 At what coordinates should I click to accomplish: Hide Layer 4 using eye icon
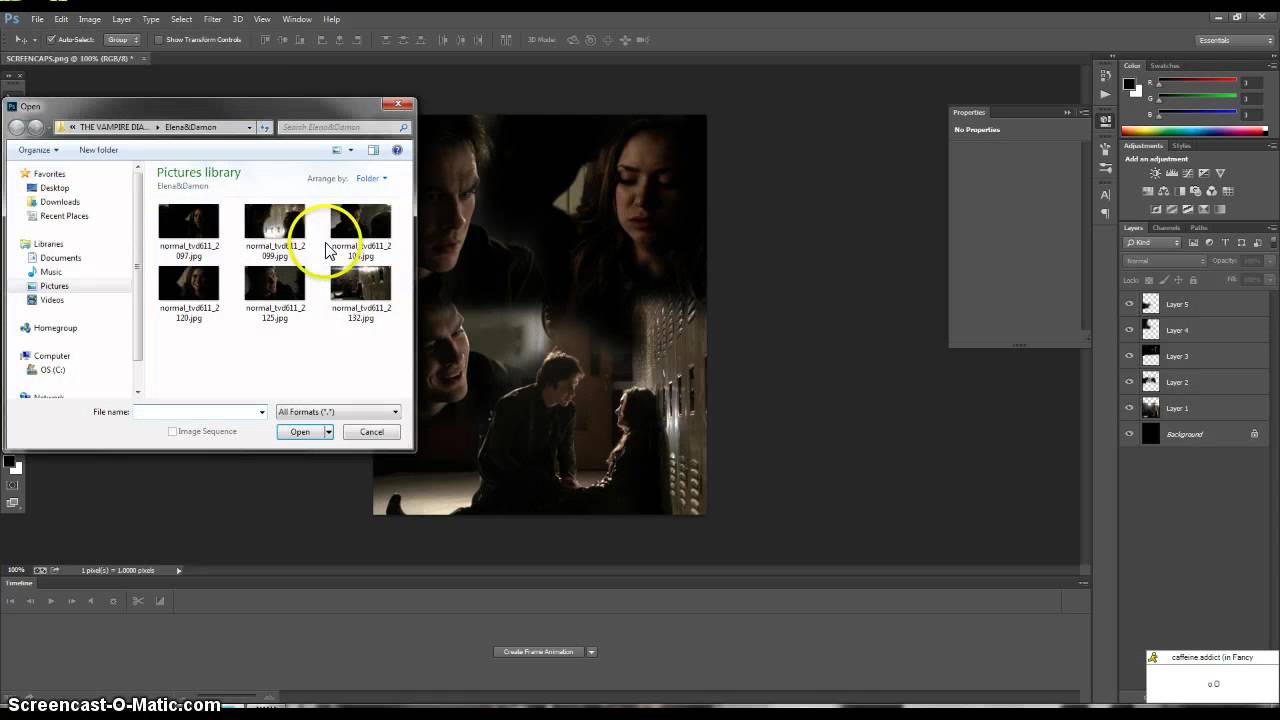pyautogui.click(x=1130, y=330)
